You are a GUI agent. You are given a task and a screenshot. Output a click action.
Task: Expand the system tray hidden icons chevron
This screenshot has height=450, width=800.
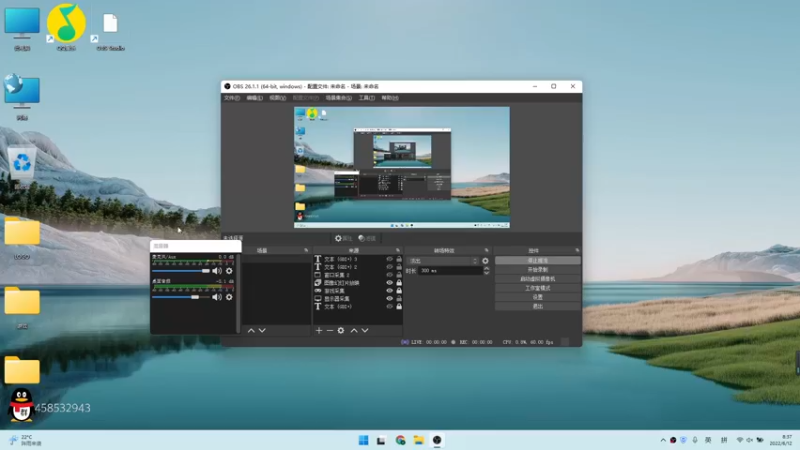coord(663,440)
